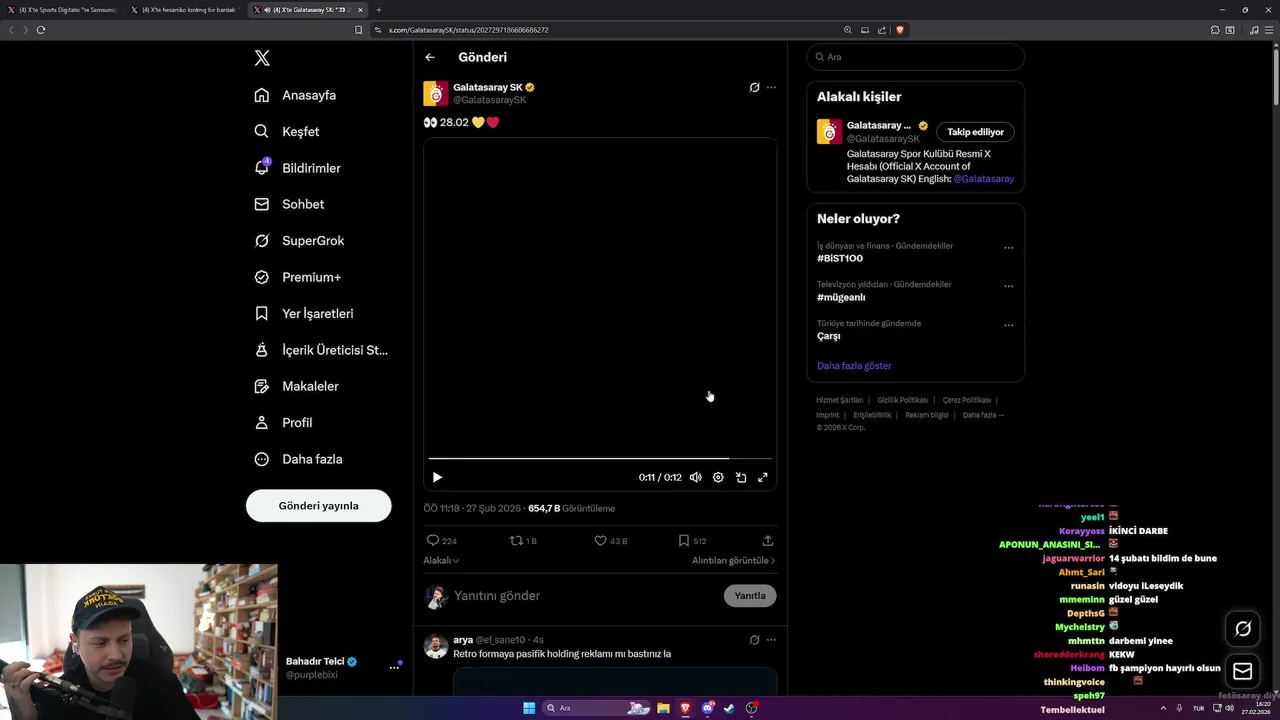Click the video progress bar
Viewport: 1280px width, 720px height.
(x=600, y=458)
